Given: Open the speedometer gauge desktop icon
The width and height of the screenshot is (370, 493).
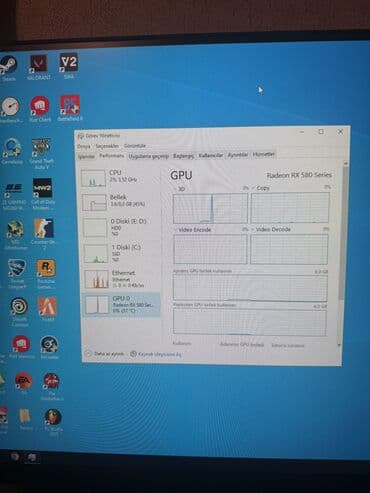Looking at the screenshot, I should click(10, 110).
